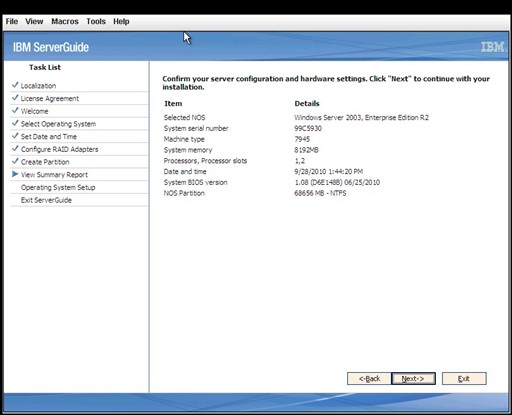The image size is (512, 415).
Task: Select View Summary Report task
Action: tap(54, 175)
